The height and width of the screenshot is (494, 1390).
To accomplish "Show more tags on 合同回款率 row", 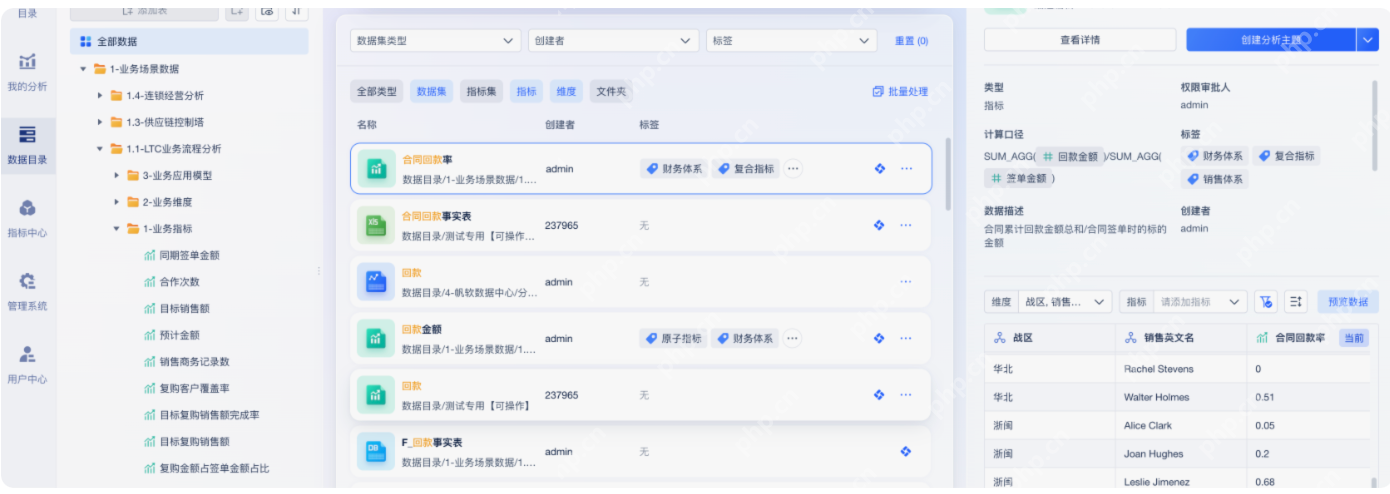I will point(793,169).
